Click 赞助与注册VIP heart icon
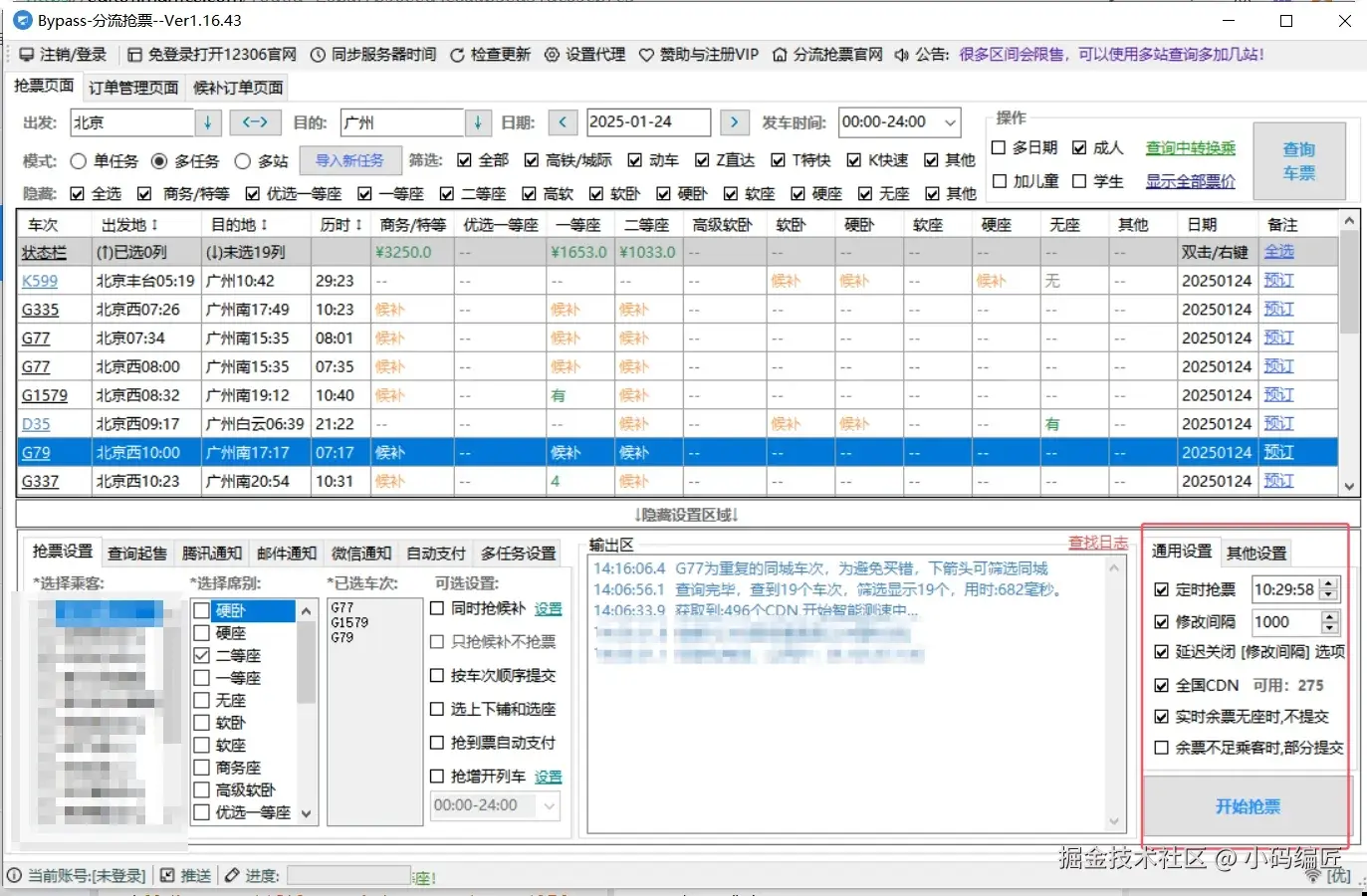This screenshot has width=1367, height=896. tap(646, 55)
